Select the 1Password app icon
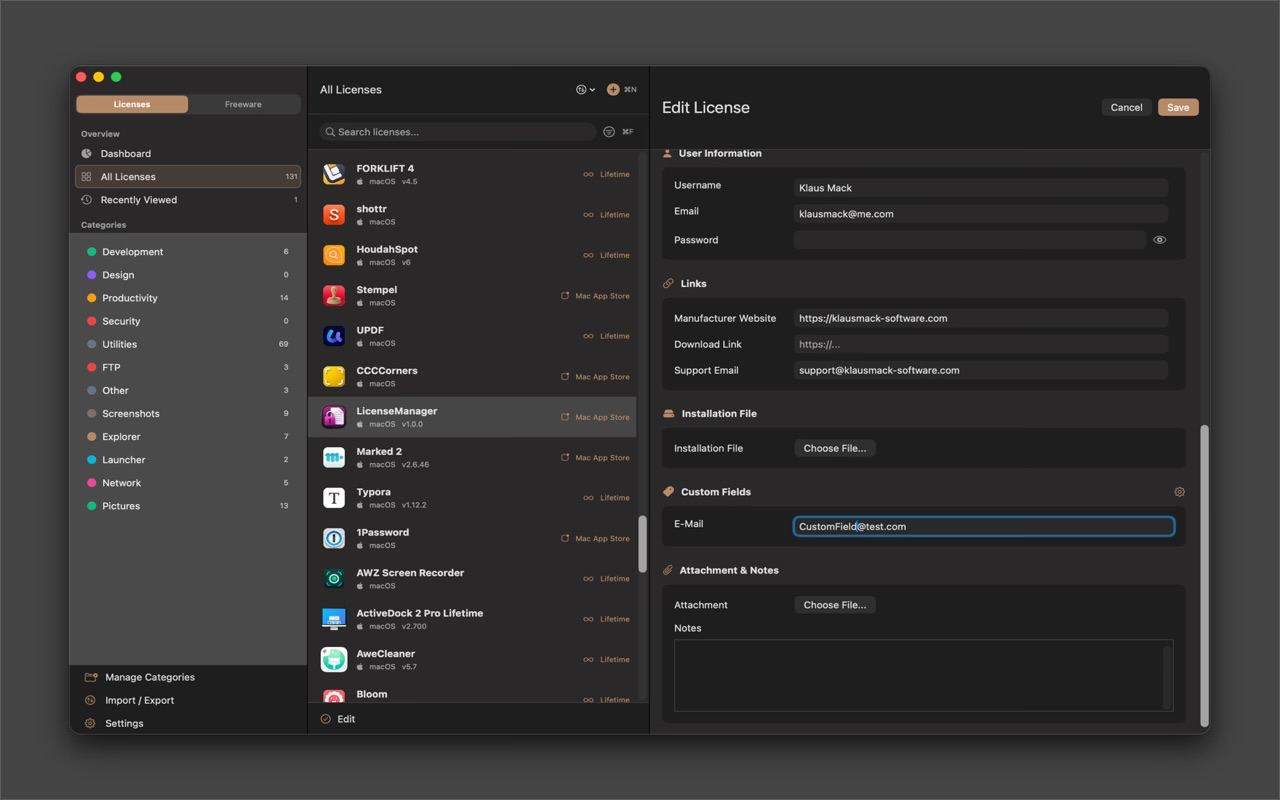 [x=334, y=538]
